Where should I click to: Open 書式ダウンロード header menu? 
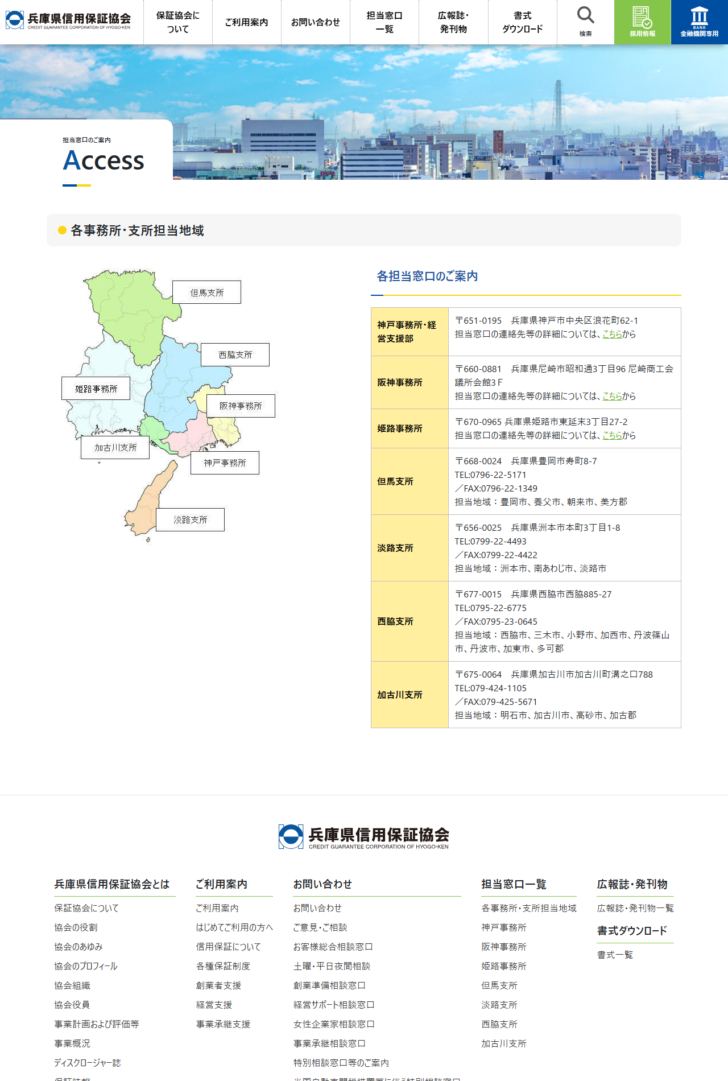click(x=522, y=22)
